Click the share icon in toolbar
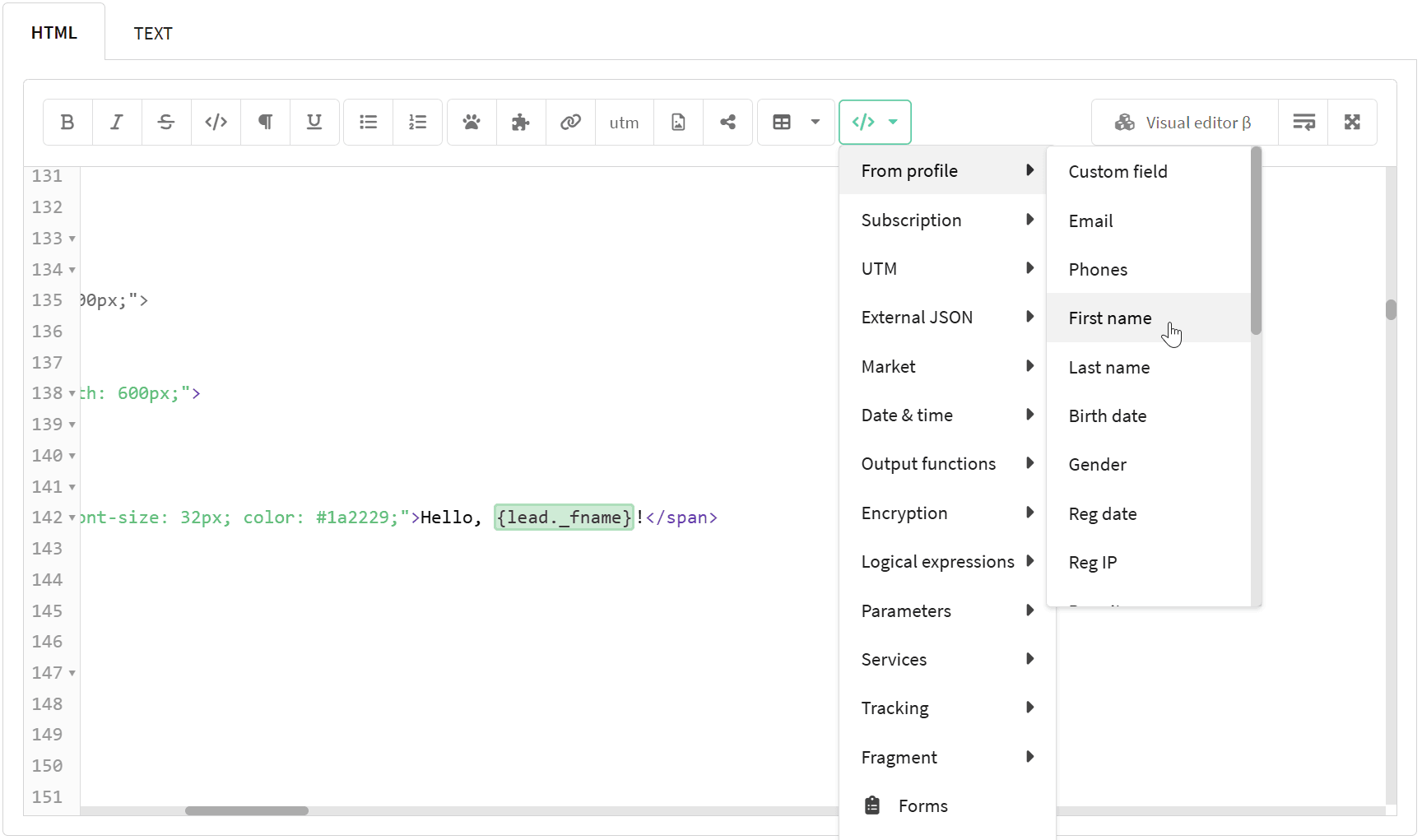Viewport: 1422px width, 840px height. 727,123
